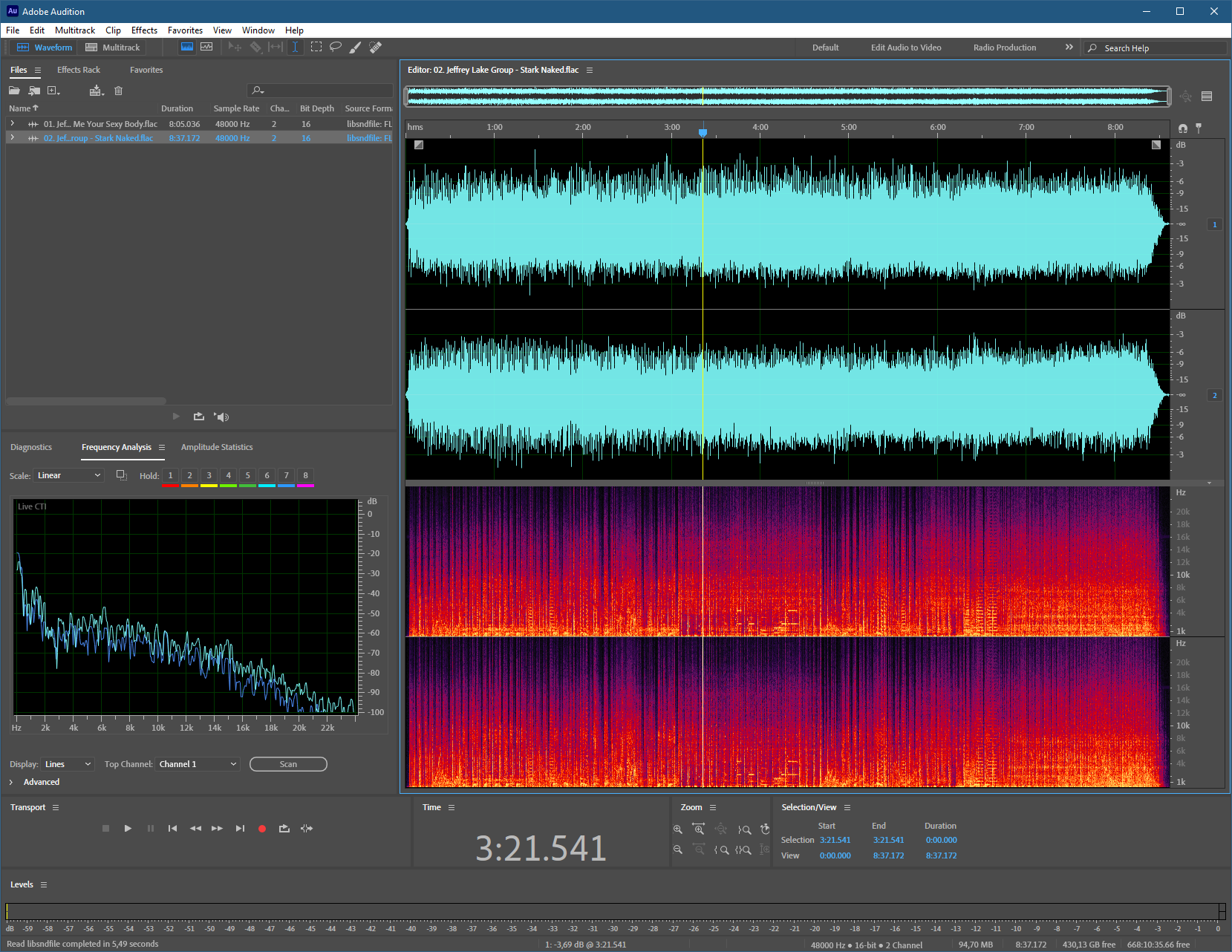The height and width of the screenshot is (952, 1232).
Task: Click Insert into Multitrack icon
Action: coord(97,91)
